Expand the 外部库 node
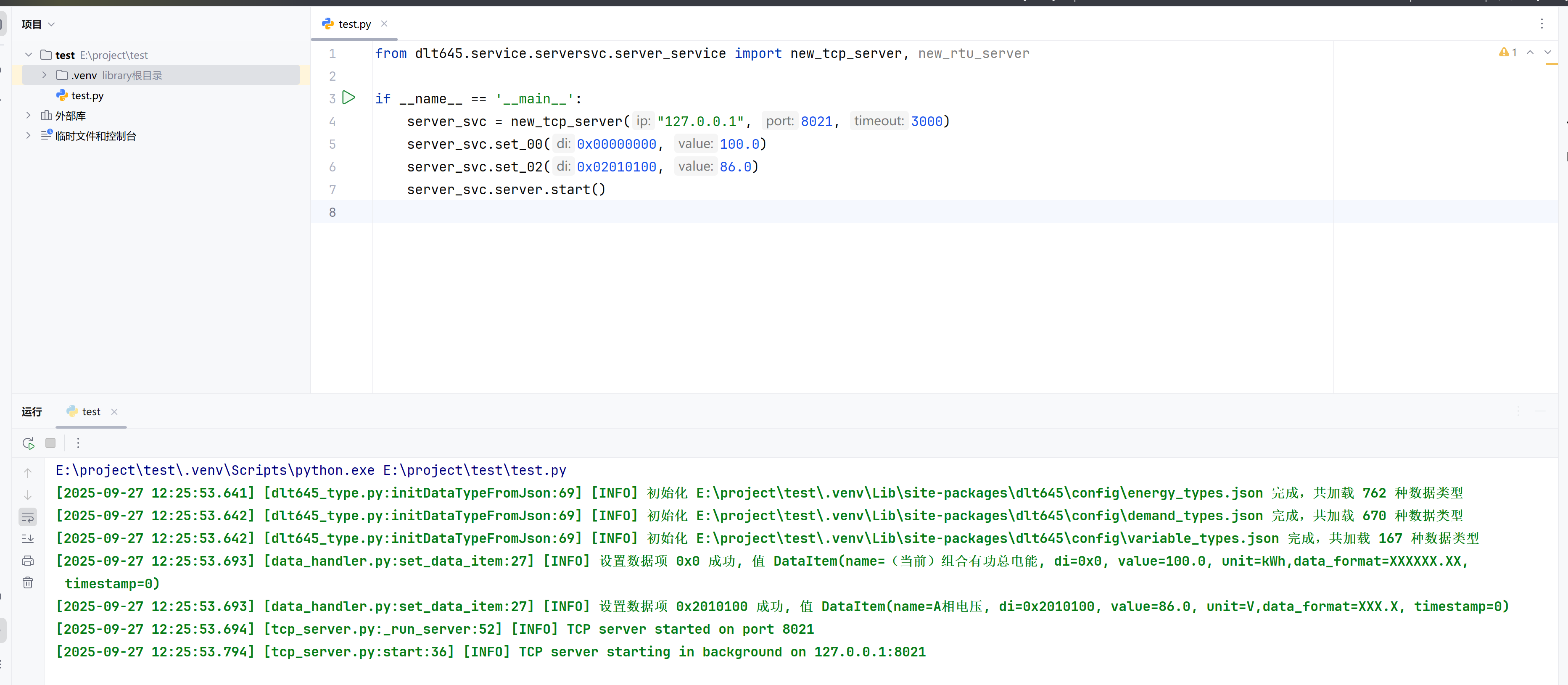The width and height of the screenshot is (1568, 685). coord(28,115)
